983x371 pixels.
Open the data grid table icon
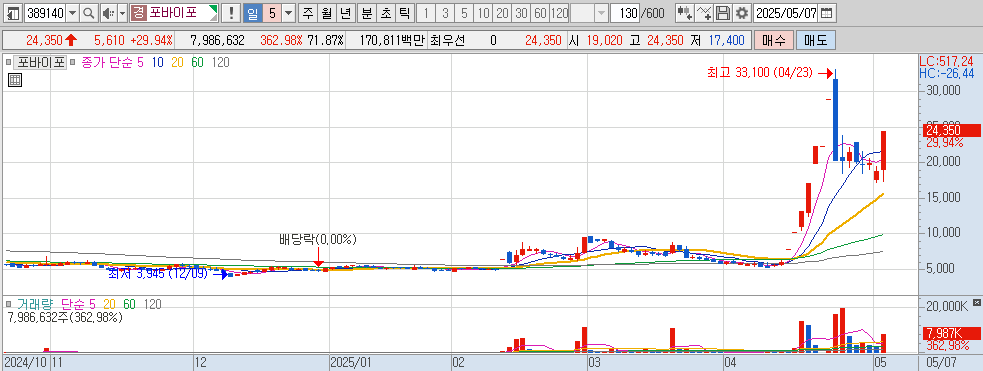[x=14, y=80]
